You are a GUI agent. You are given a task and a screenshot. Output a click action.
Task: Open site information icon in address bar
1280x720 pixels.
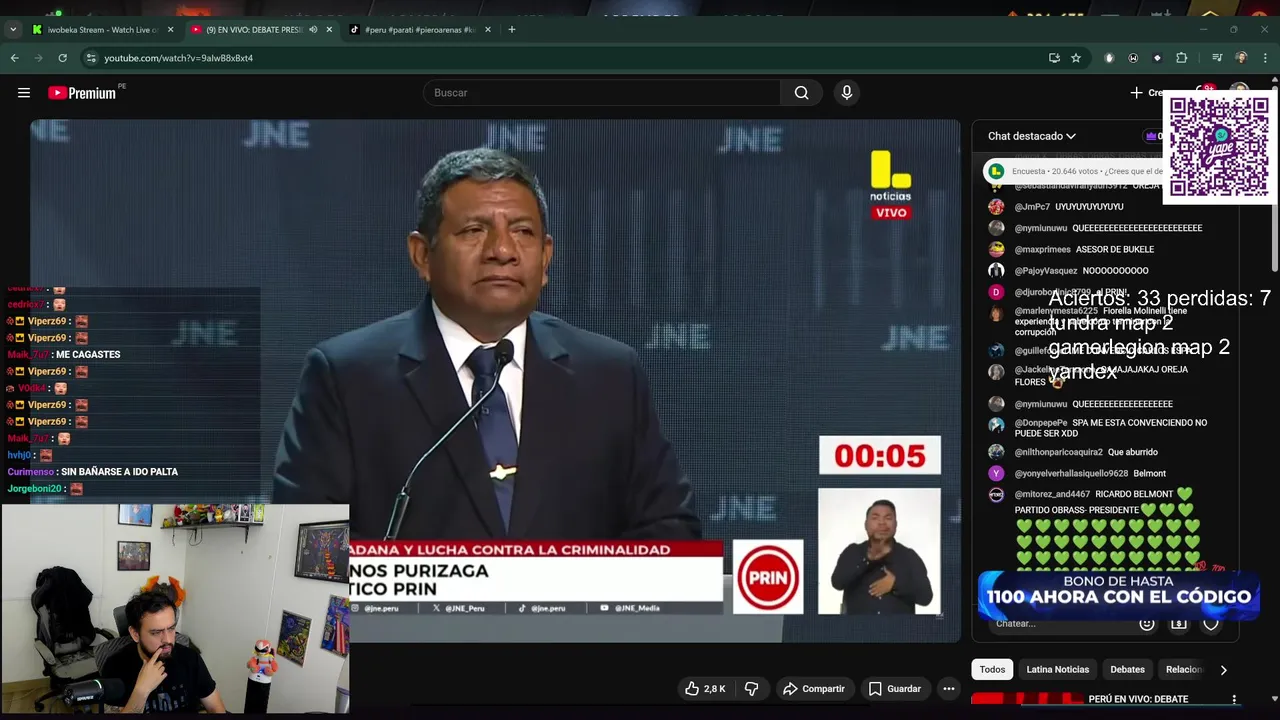tap(91, 58)
